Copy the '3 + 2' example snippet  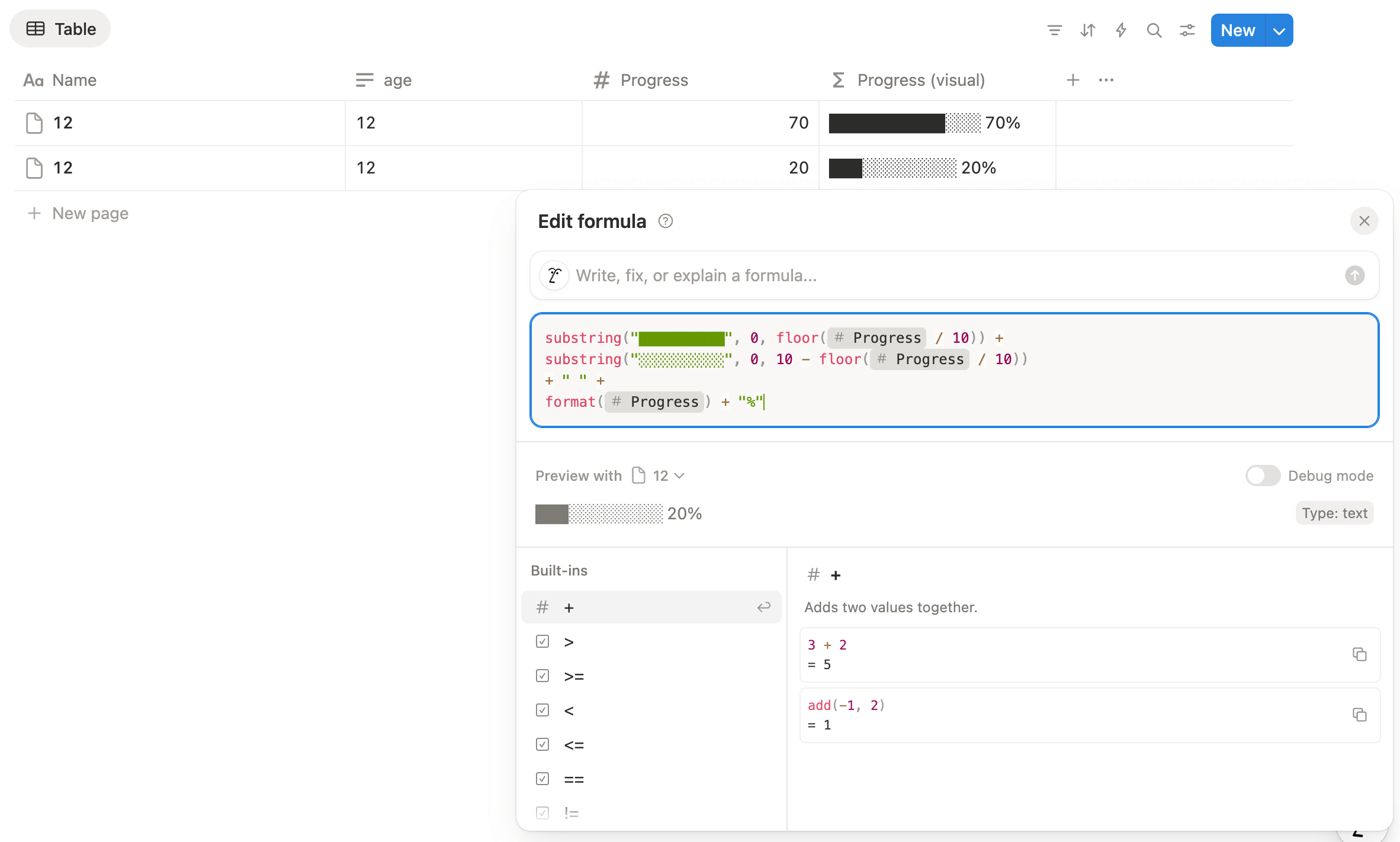click(x=1359, y=654)
